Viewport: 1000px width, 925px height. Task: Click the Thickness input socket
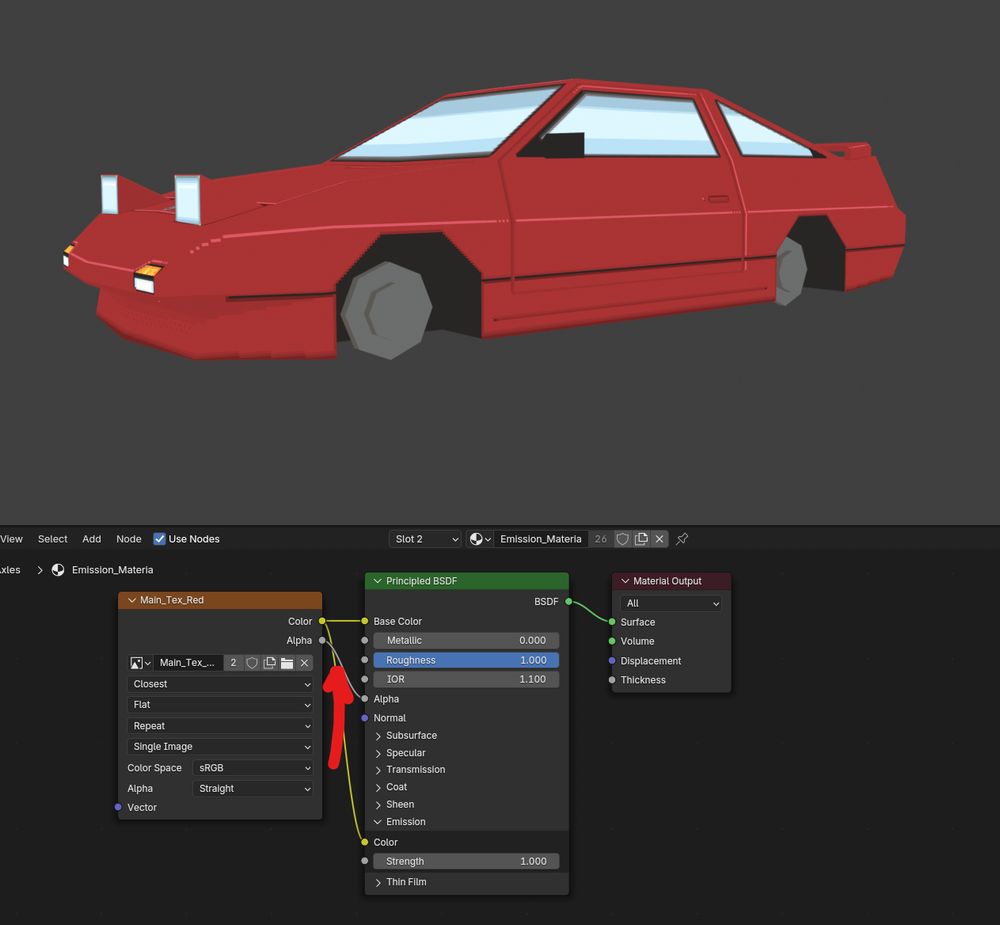(x=612, y=679)
